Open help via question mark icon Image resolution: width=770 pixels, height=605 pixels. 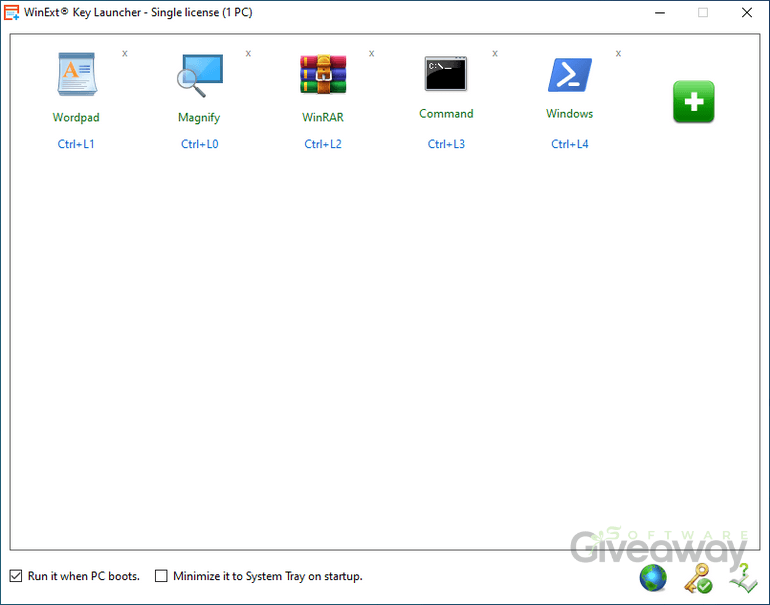tap(743, 578)
